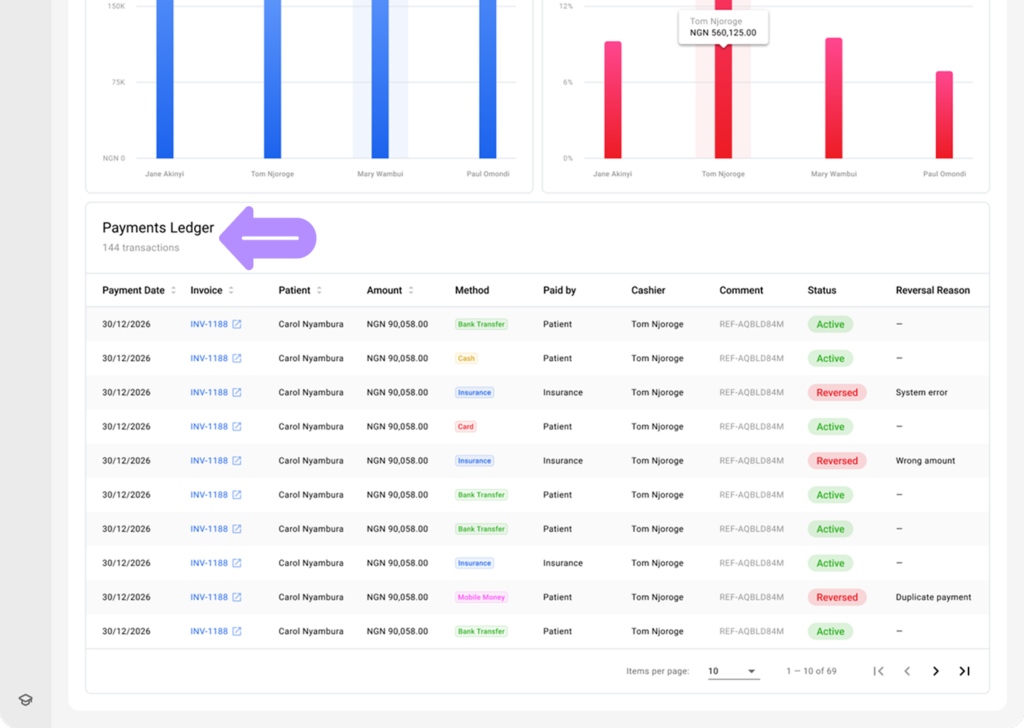Click the Patient column header
The height and width of the screenshot is (728, 1024).
295,291
